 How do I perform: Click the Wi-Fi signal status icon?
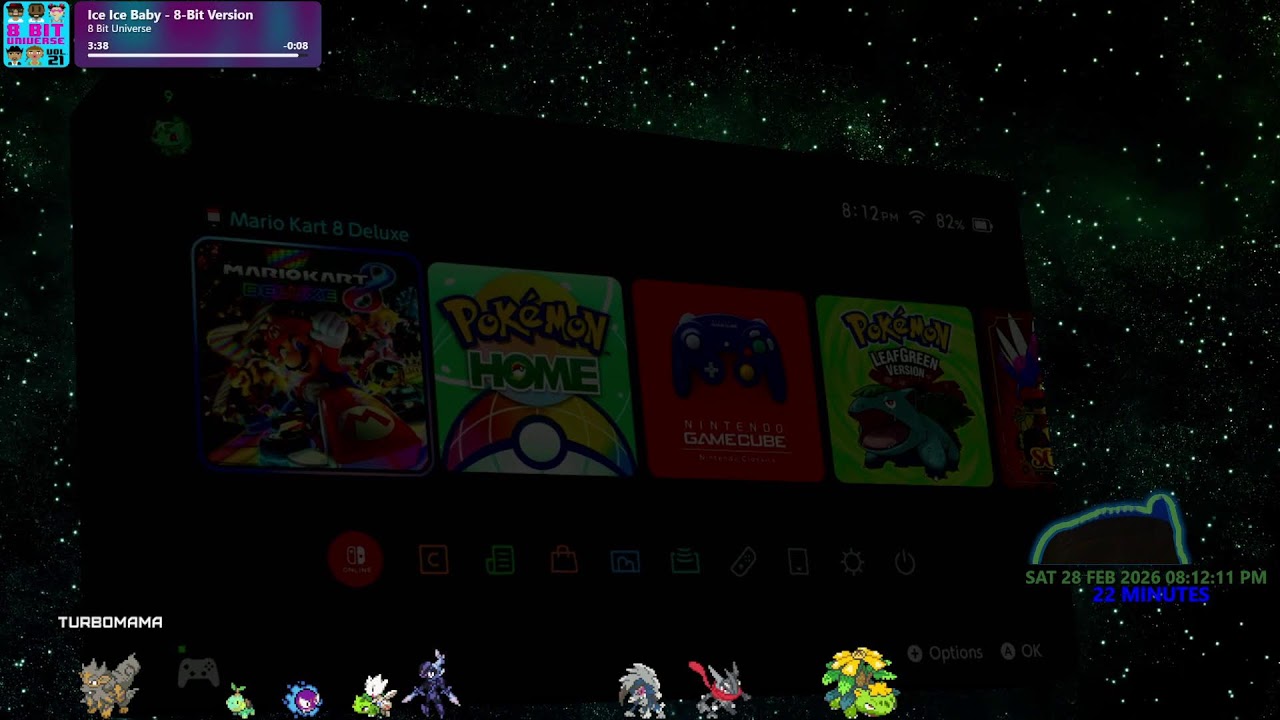pos(917,218)
